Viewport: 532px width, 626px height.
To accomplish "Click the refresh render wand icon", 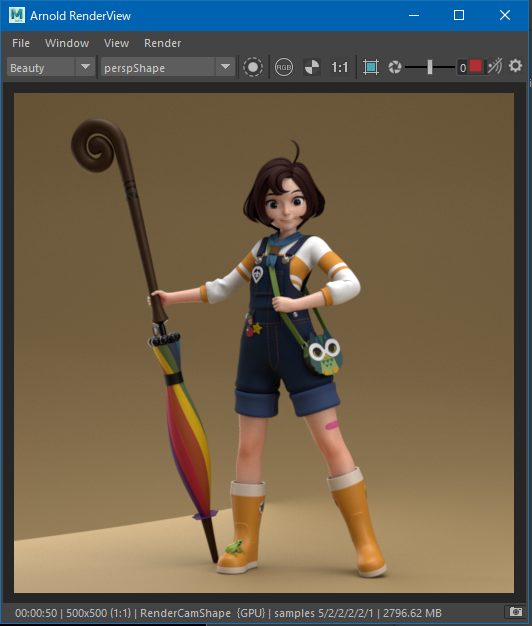I will pos(495,66).
